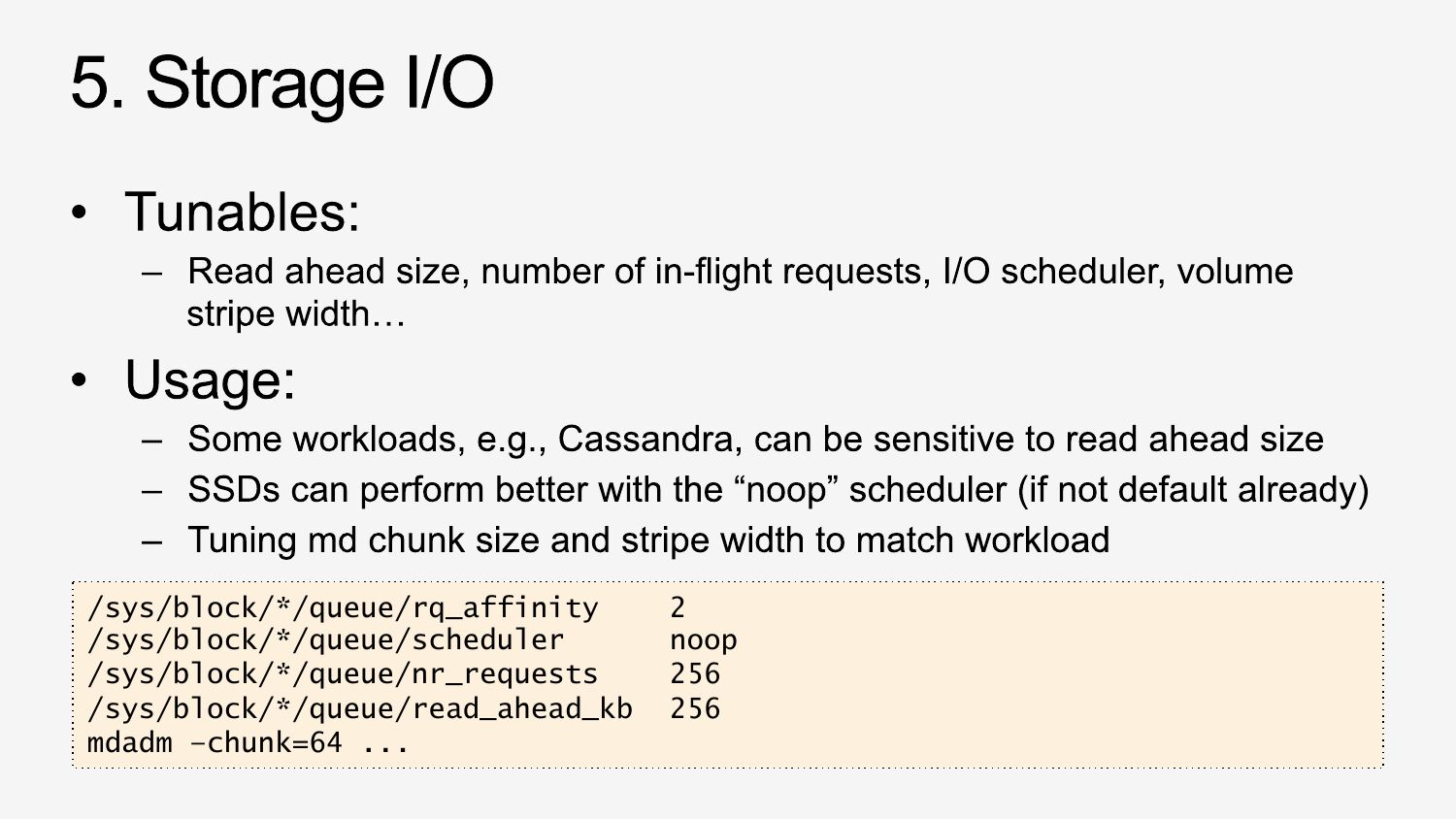Screen dimensions: 1456x819
Task: Click the "stripe width…" continuation line
Action: click(x=296, y=314)
